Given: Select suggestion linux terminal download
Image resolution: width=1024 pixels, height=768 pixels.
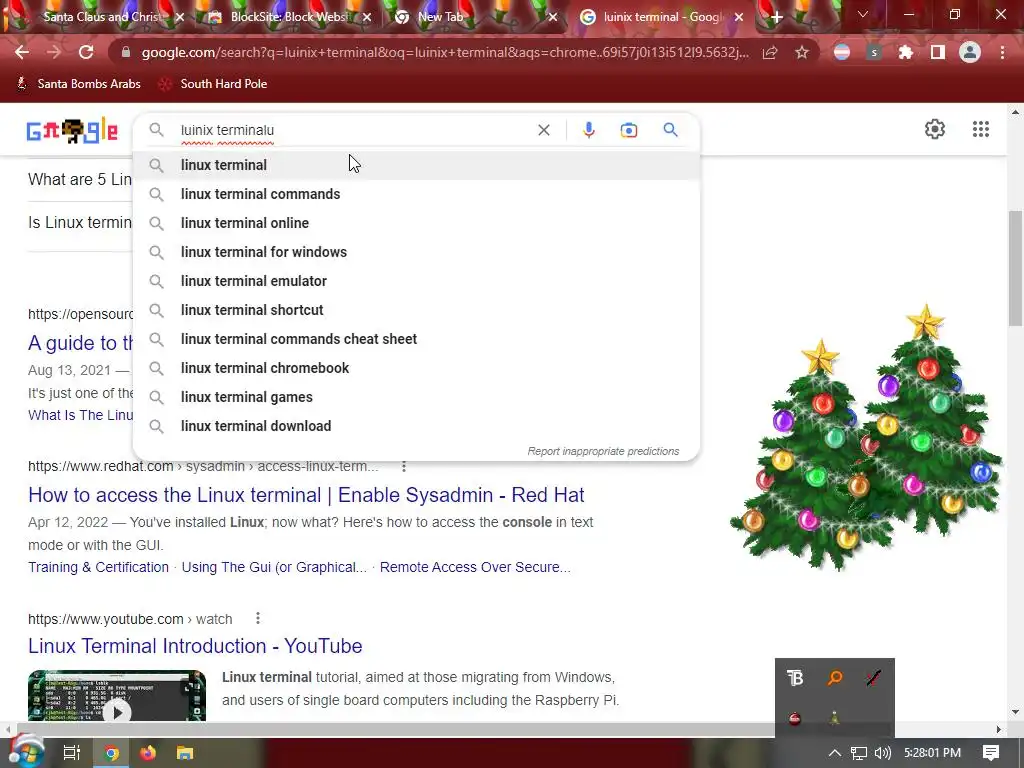Looking at the screenshot, I should coord(416,426).
